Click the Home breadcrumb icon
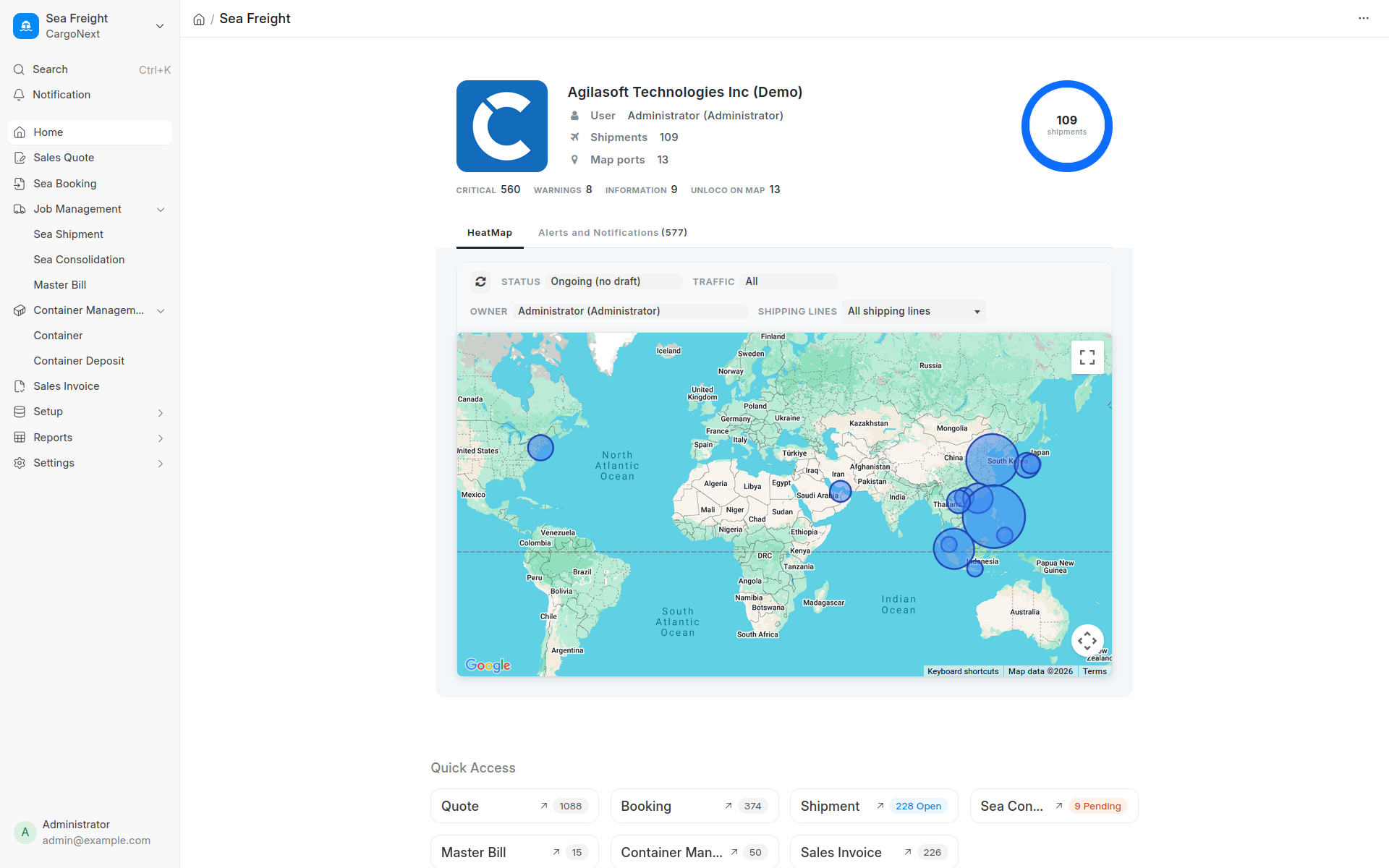This screenshot has height=868, width=1389. click(199, 20)
